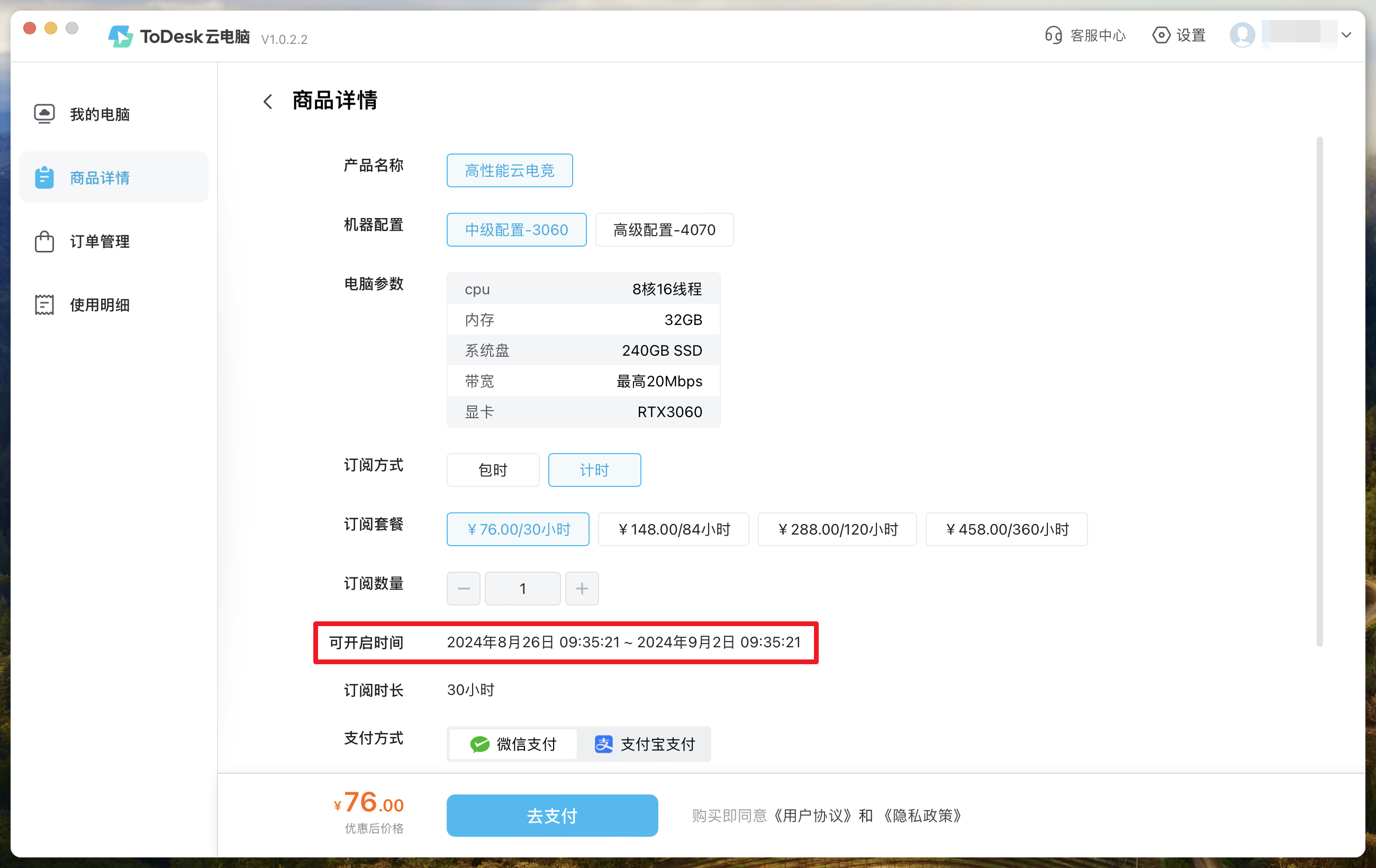Click the ¥76.00 discounted price
Screen dimensions: 1376x868
pyautogui.click(x=369, y=802)
